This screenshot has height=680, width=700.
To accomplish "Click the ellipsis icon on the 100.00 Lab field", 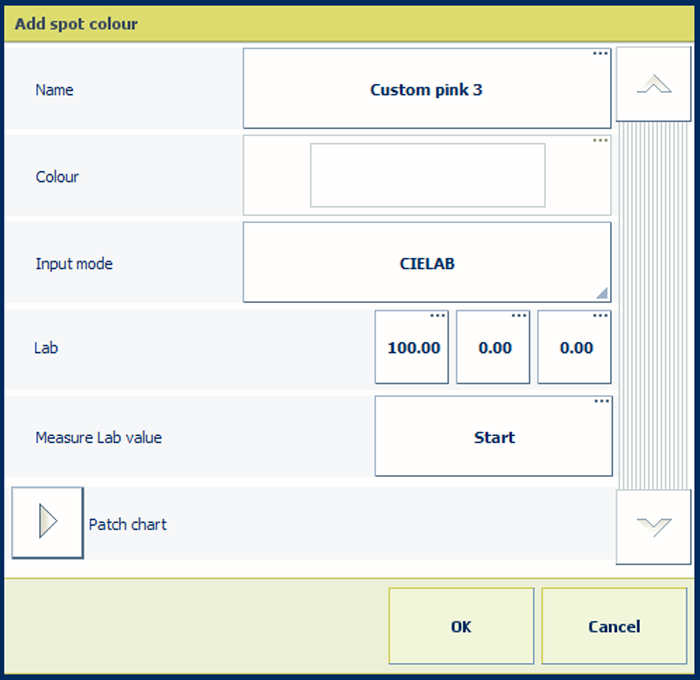I will (437, 316).
